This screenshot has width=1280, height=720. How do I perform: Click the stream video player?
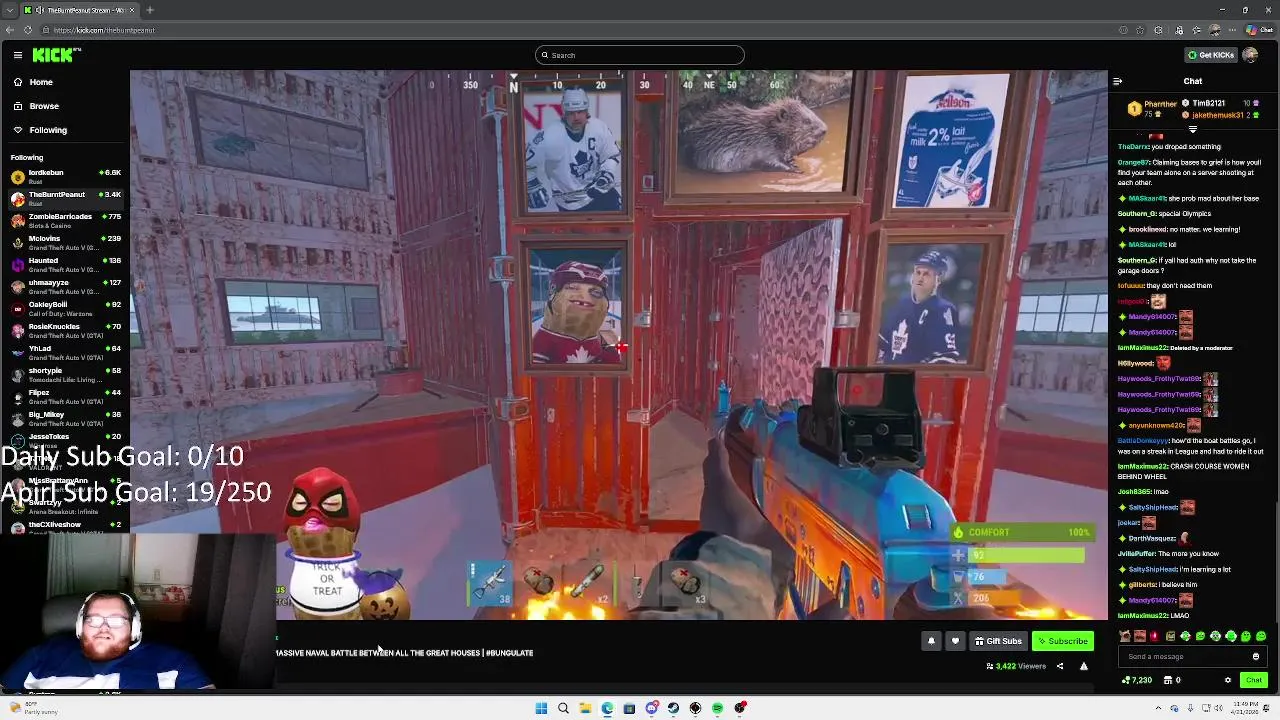(619, 345)
